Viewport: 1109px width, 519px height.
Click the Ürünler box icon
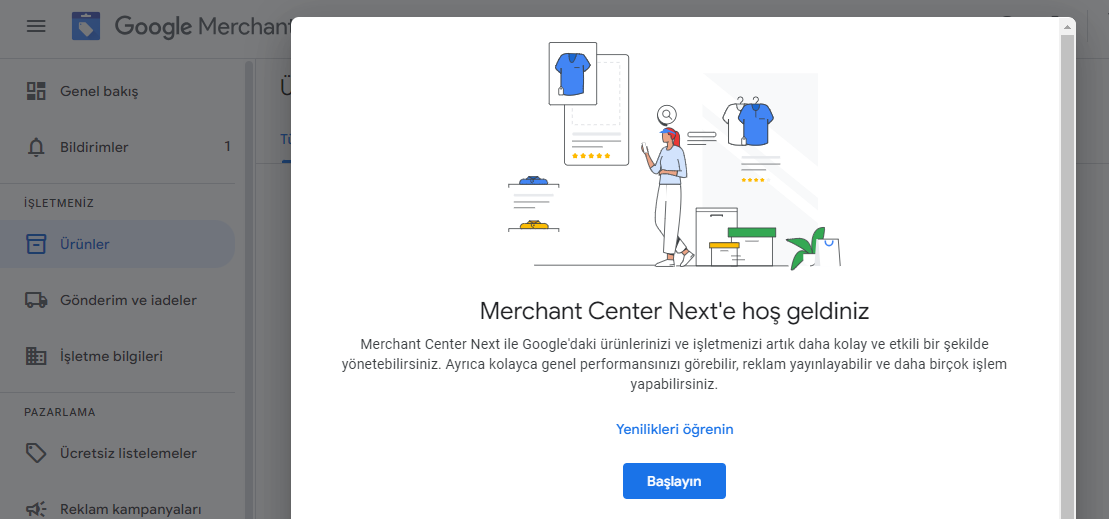[36, 244]
